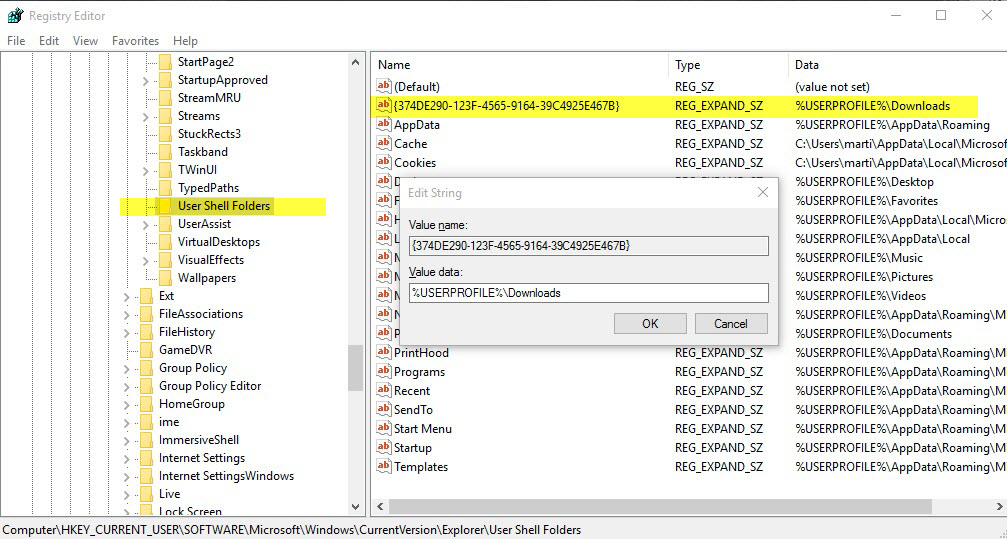Click the folder icon of ImmersiveShell key

pos(146,439)
